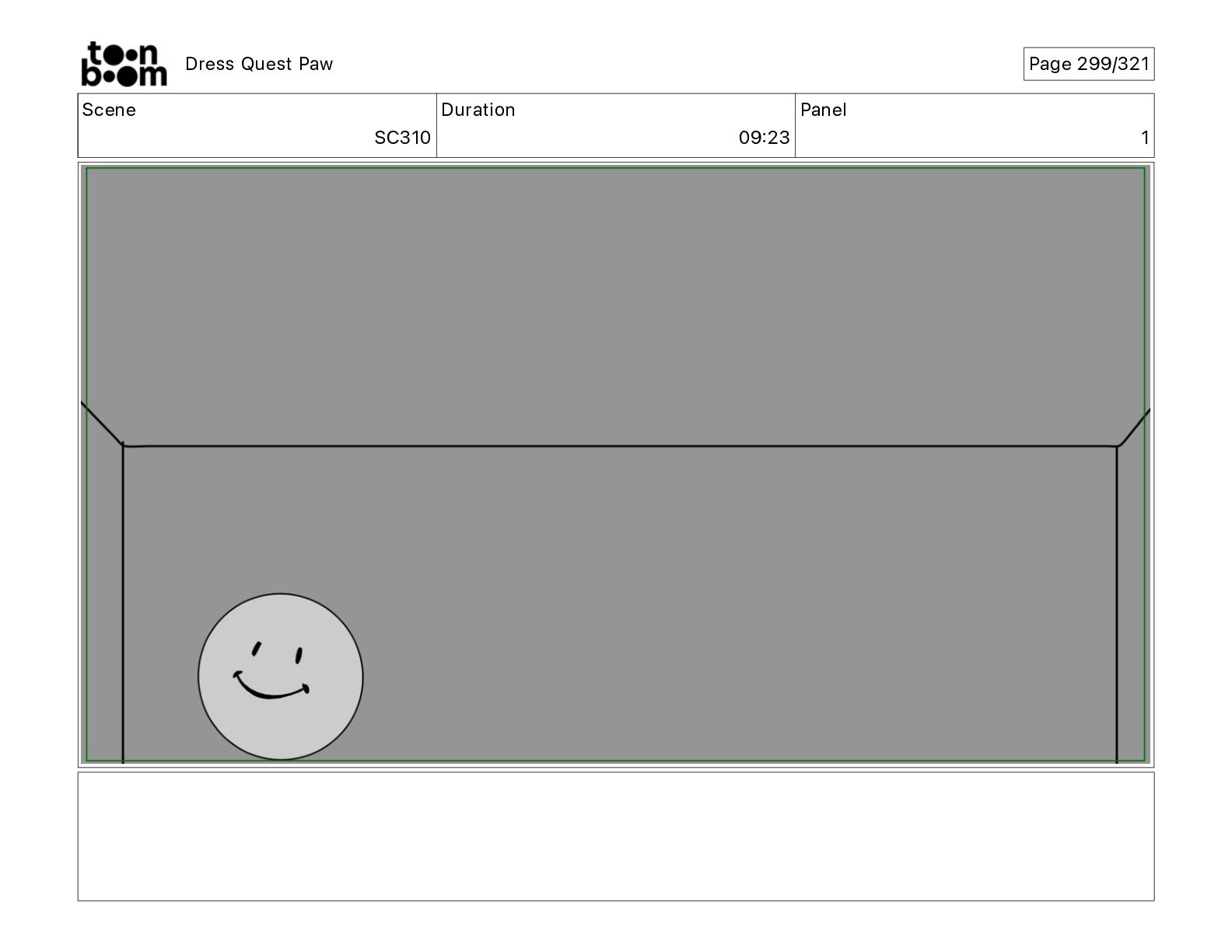Click the Panel header label

823,110
